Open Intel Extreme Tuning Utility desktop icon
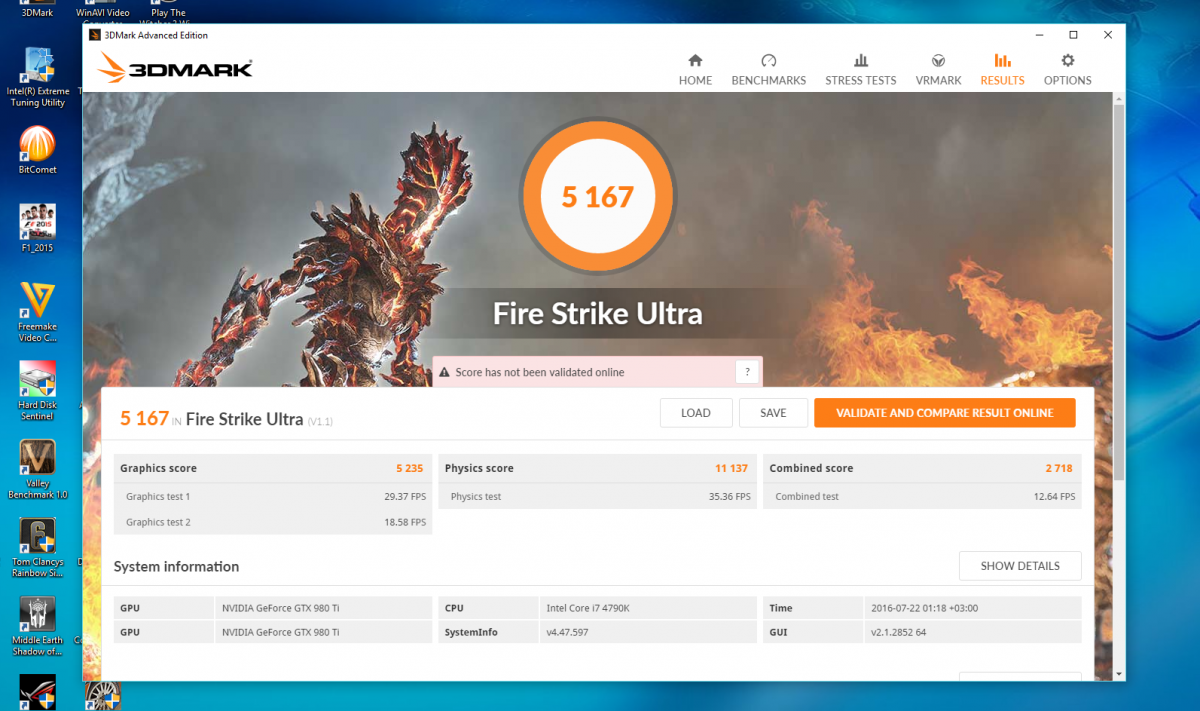The height and width of the screenshot is (711, 1200). pyautogui.click(x=37, y=78)
